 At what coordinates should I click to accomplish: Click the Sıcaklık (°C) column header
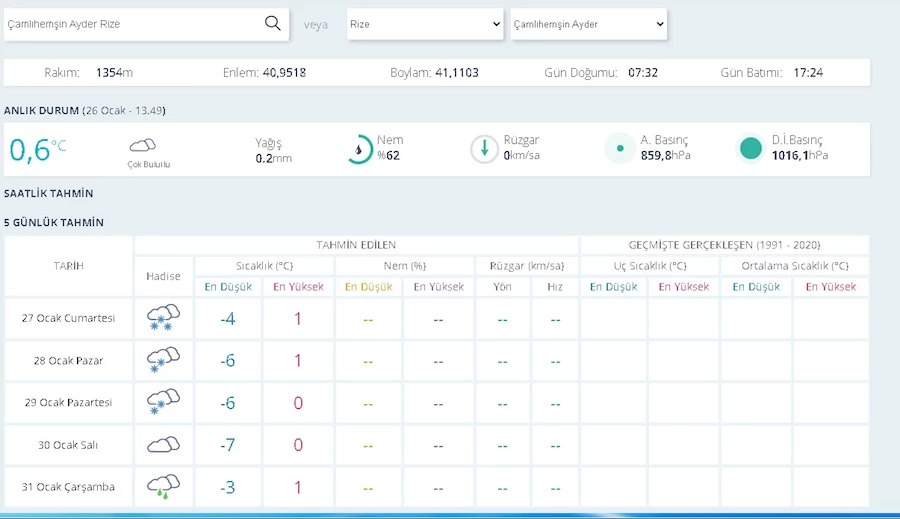[264, 266]
